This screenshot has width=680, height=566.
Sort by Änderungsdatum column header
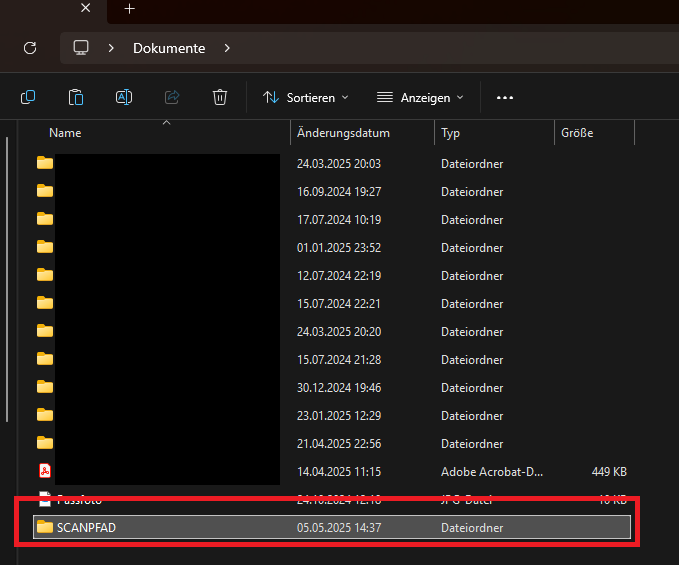[x=343, y=133]
